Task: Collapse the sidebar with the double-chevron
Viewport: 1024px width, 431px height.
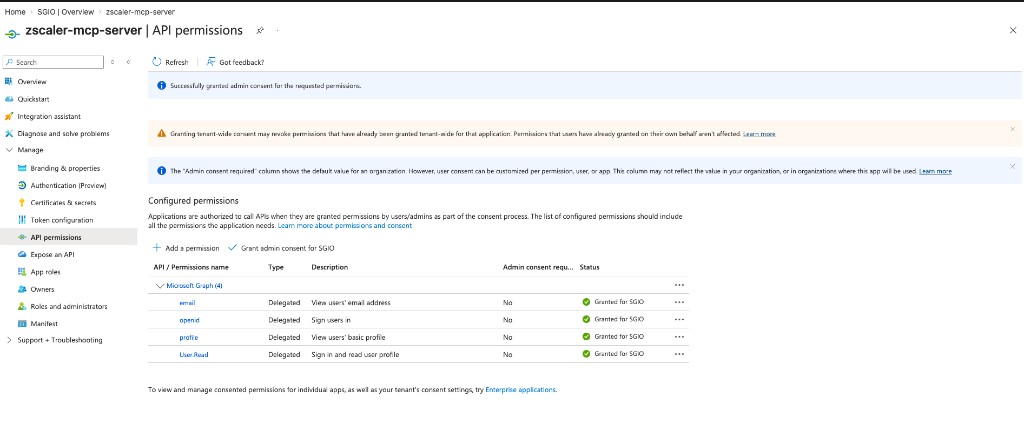Action: click(128, 62)
